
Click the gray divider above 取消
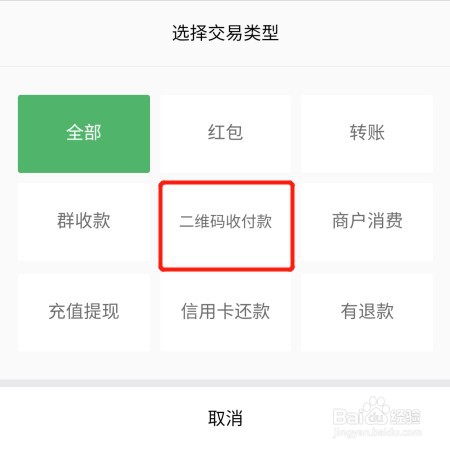225,383
